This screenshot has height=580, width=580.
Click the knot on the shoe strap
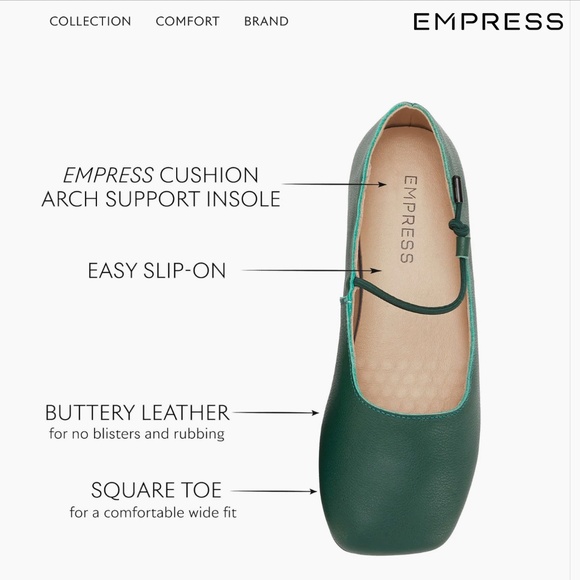(x=459, y=226)
